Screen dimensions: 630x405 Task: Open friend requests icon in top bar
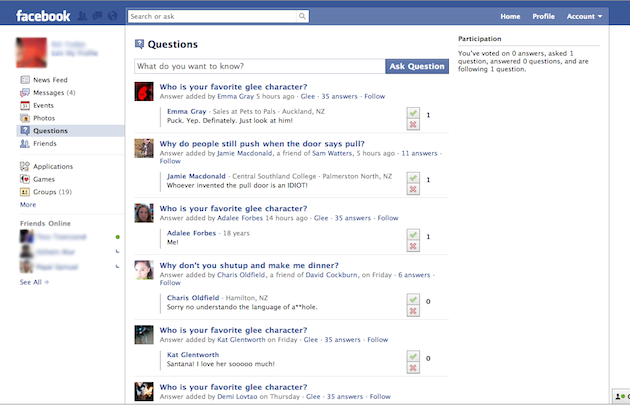(82, 16)
